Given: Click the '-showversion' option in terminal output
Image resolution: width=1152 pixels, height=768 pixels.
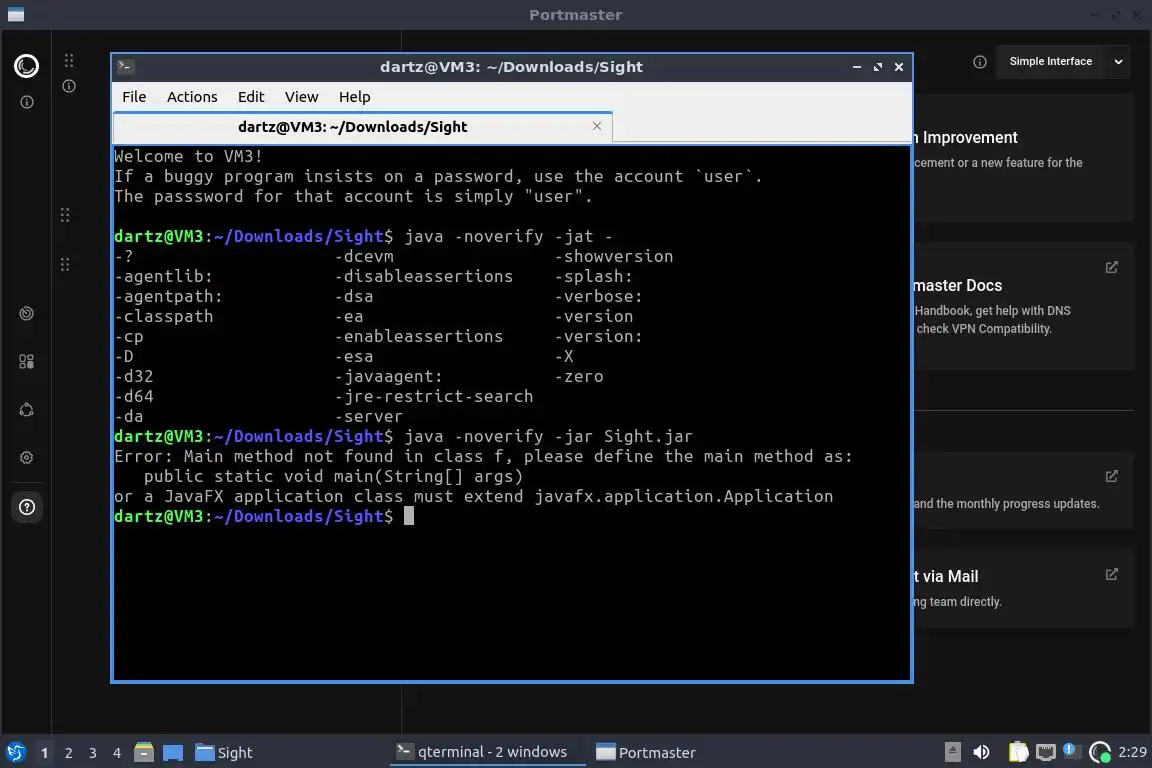Looking at the screenshot, I should [613, 256].
